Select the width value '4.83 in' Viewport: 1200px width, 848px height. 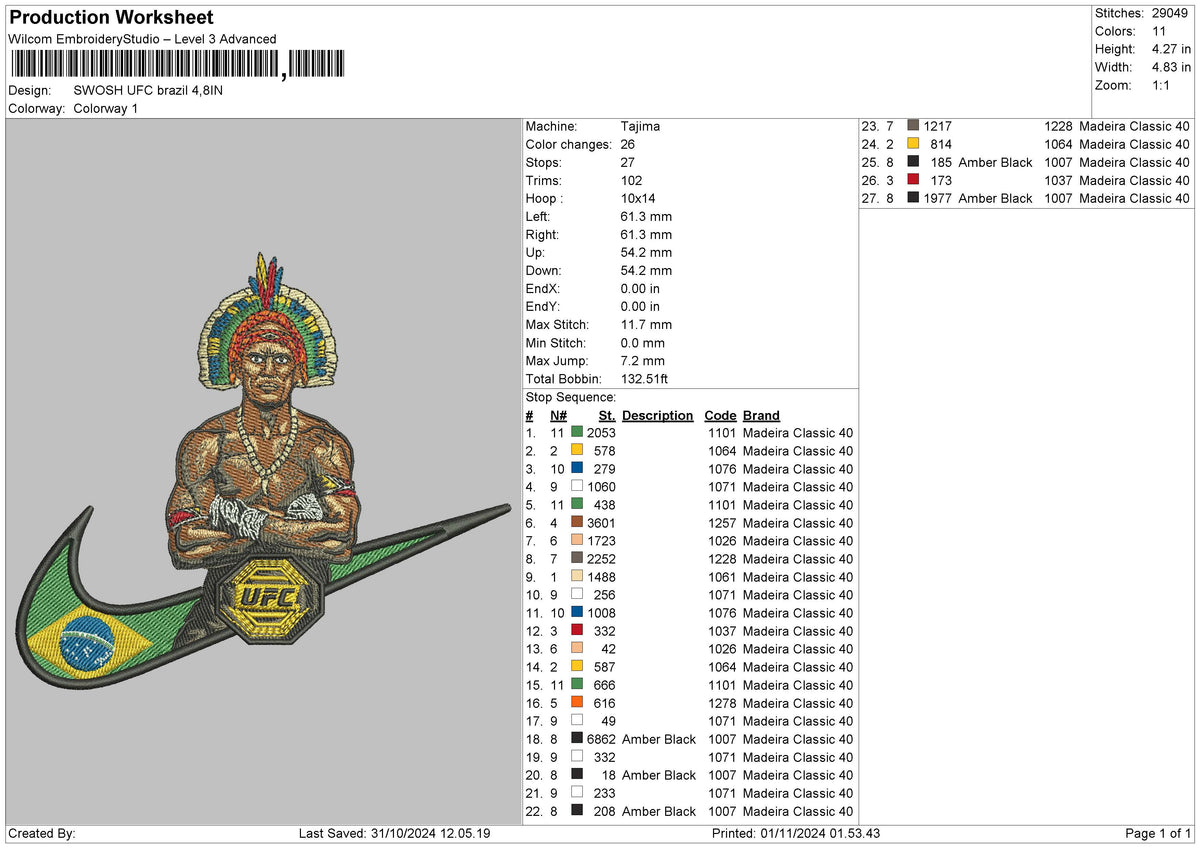point(1171,67)
